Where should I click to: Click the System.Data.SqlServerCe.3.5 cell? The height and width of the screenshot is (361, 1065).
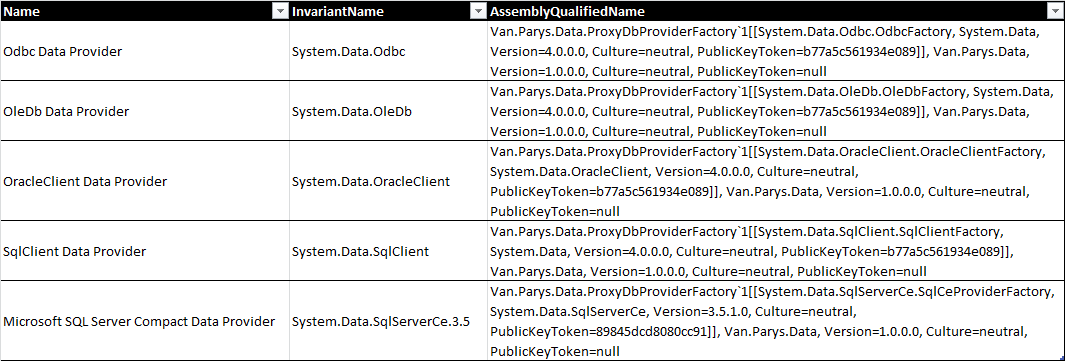coord(387,321)
